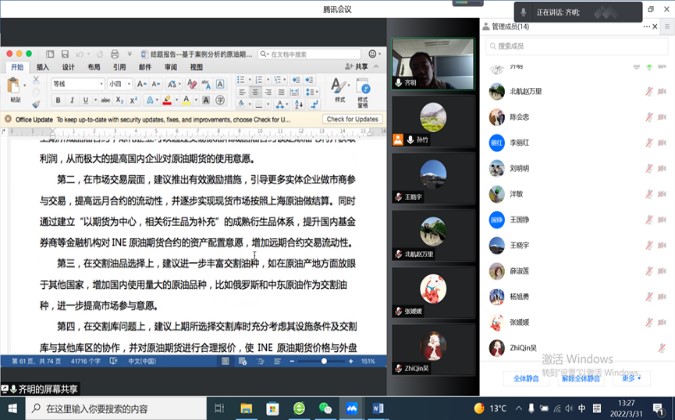The width and height of the screenshot is (675, 420).
Task: Toggle mute for ZhiQin吴 in member list
Action: (x=649, y=348)
